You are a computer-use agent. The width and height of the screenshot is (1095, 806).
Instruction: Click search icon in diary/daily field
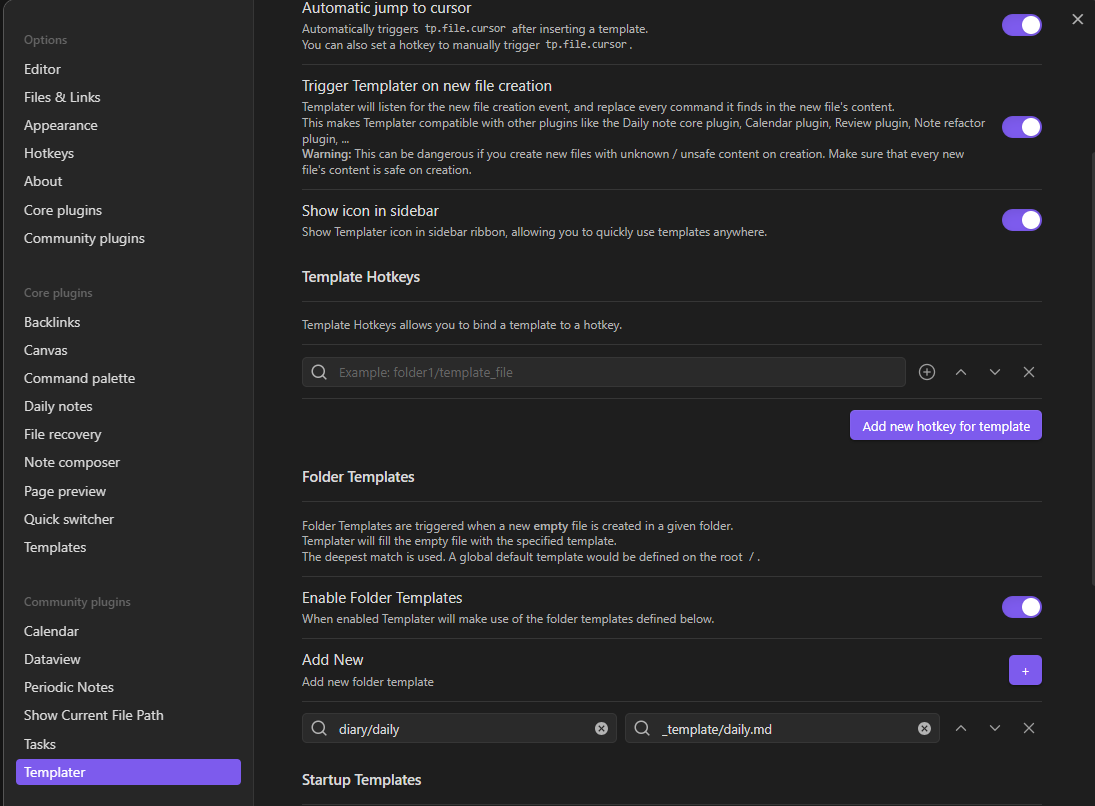pyautogui.click(x=319, y=728)
